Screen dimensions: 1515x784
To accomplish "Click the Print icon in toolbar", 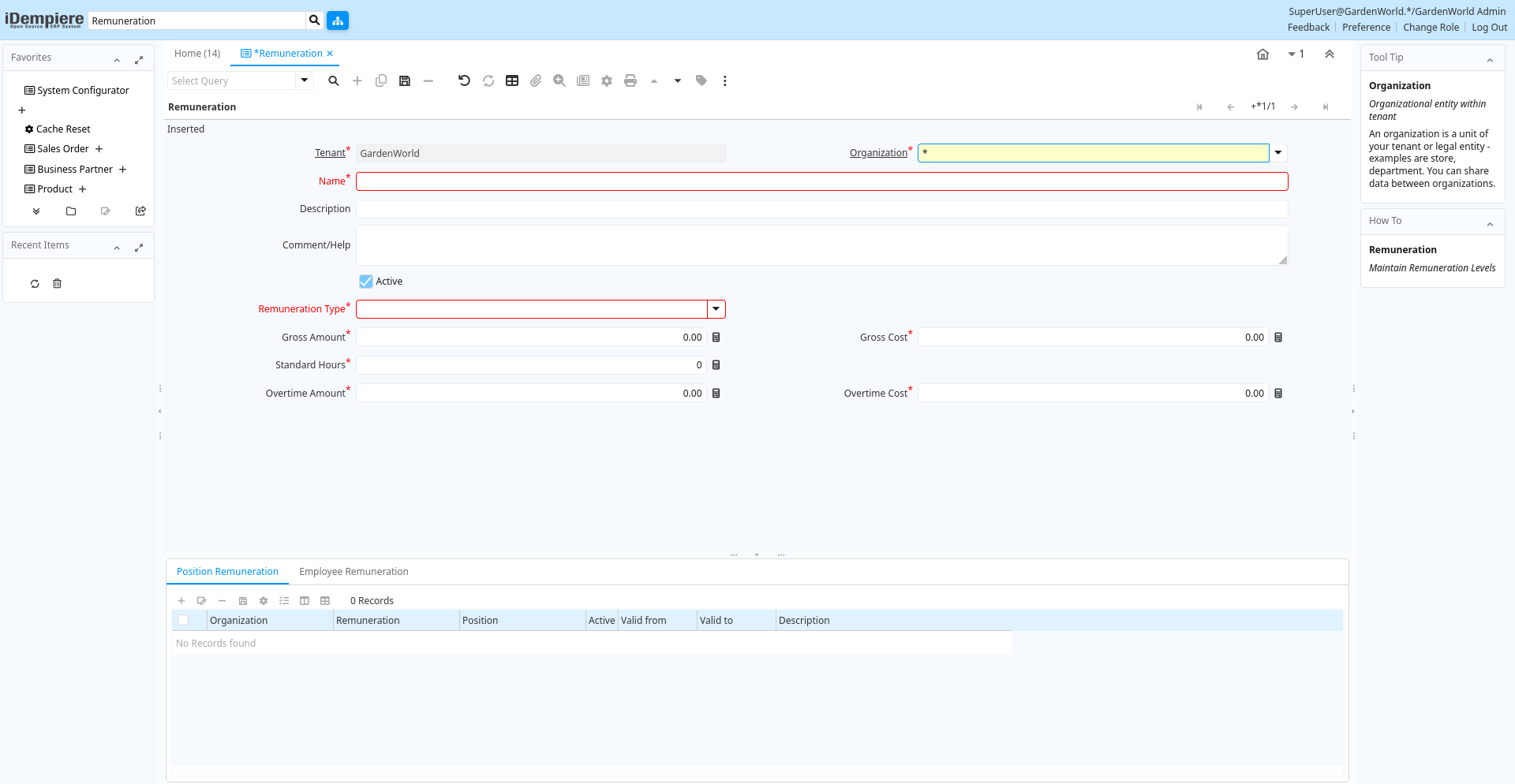I will click(x=630, y=80).
